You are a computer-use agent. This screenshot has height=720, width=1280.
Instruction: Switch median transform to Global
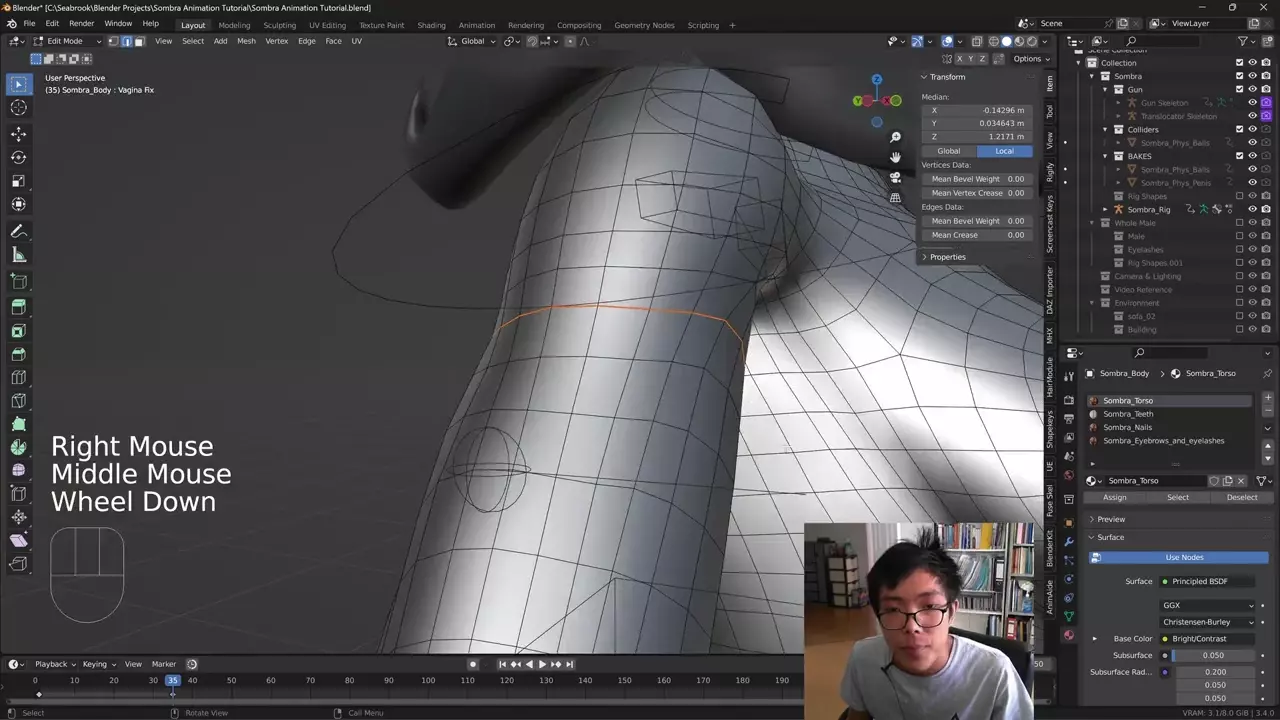pyautogui.click(x=948, y=151)
